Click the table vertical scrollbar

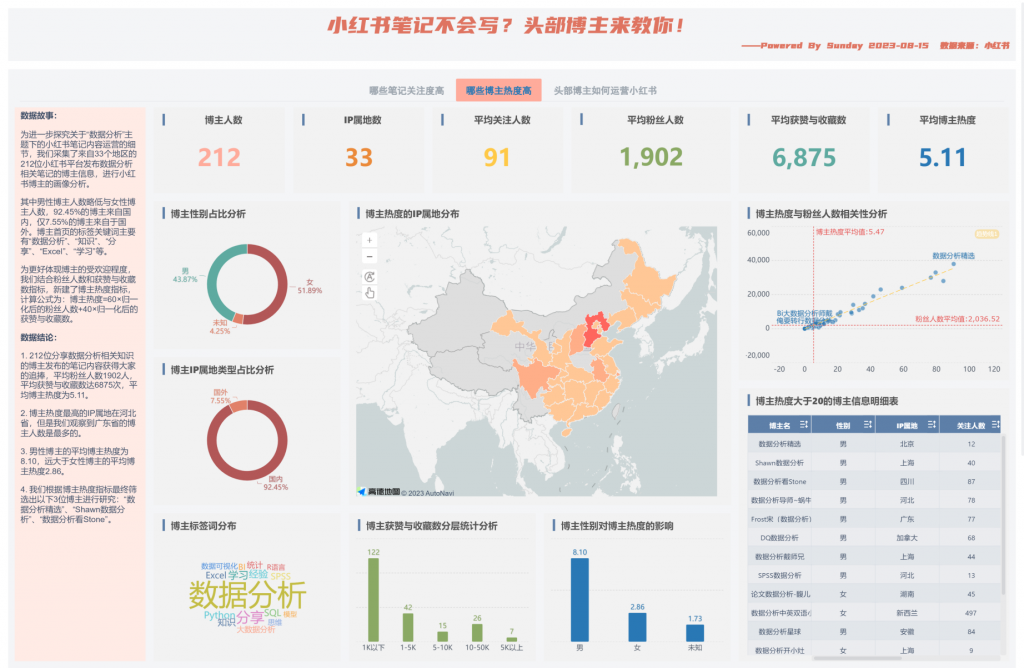pyautogui.click(x=1004, y=516)
